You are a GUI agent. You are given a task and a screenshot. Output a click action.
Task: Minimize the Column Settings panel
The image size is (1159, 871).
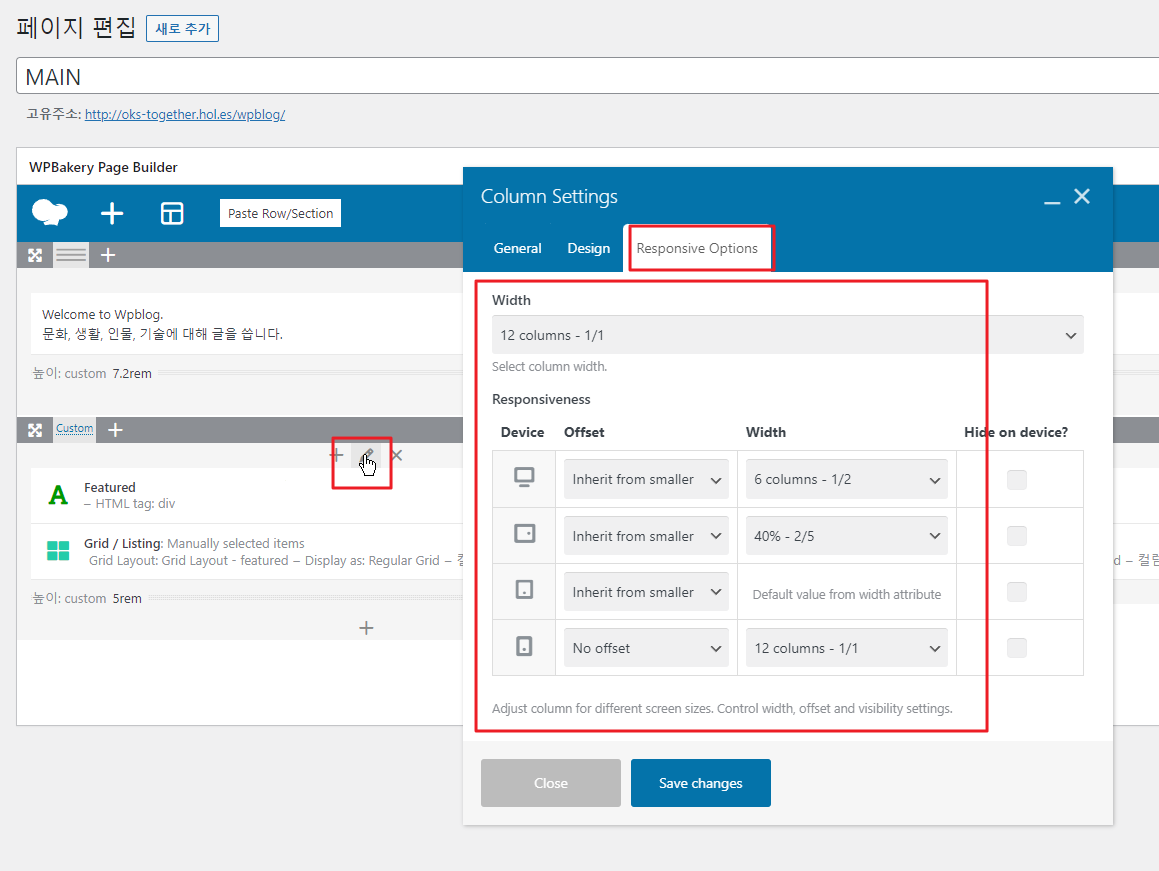[x=1052, y=202]
